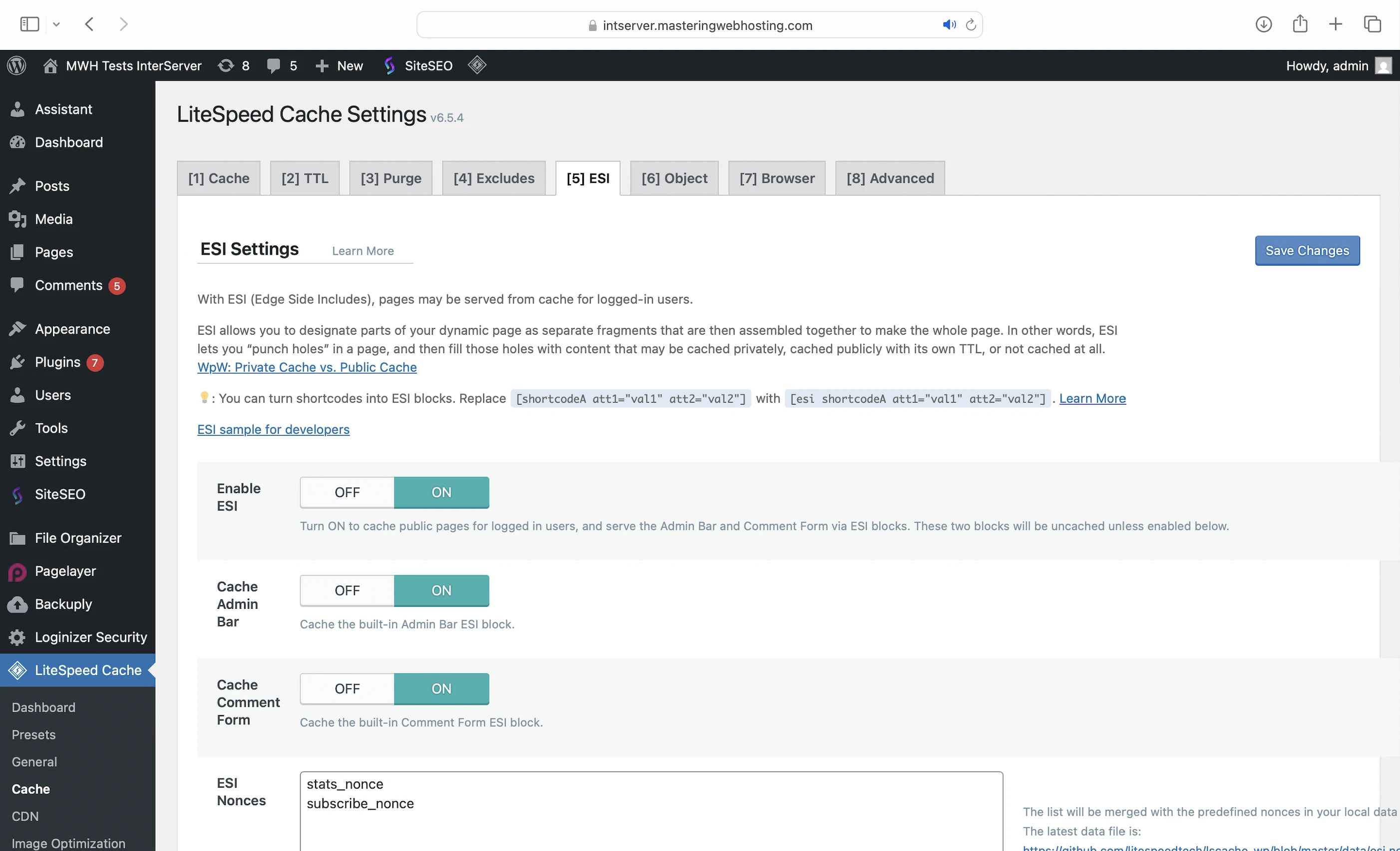Set Cache Comment Form to OFF
Image resolution: width=1400 pixels, height=851 pixels.
click(x=347, y=688)
